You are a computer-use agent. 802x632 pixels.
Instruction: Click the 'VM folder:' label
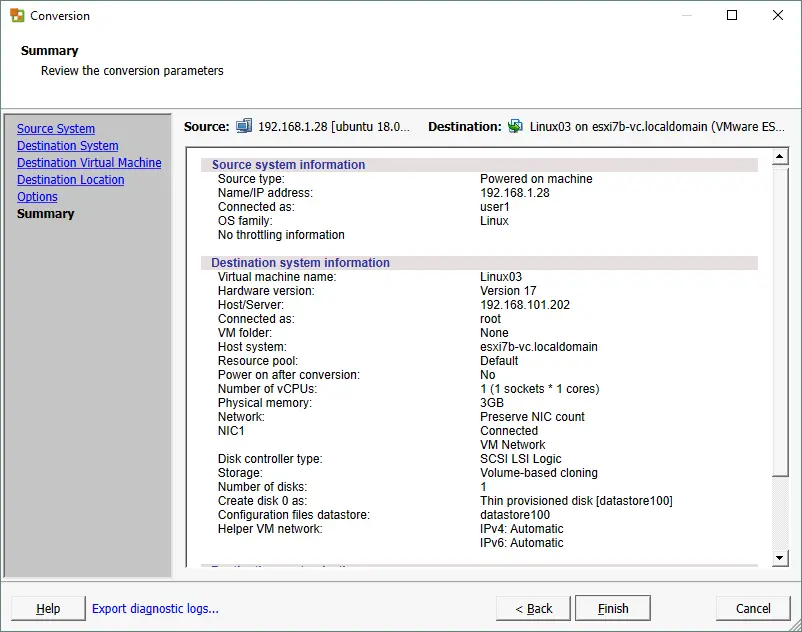[244, 333]
